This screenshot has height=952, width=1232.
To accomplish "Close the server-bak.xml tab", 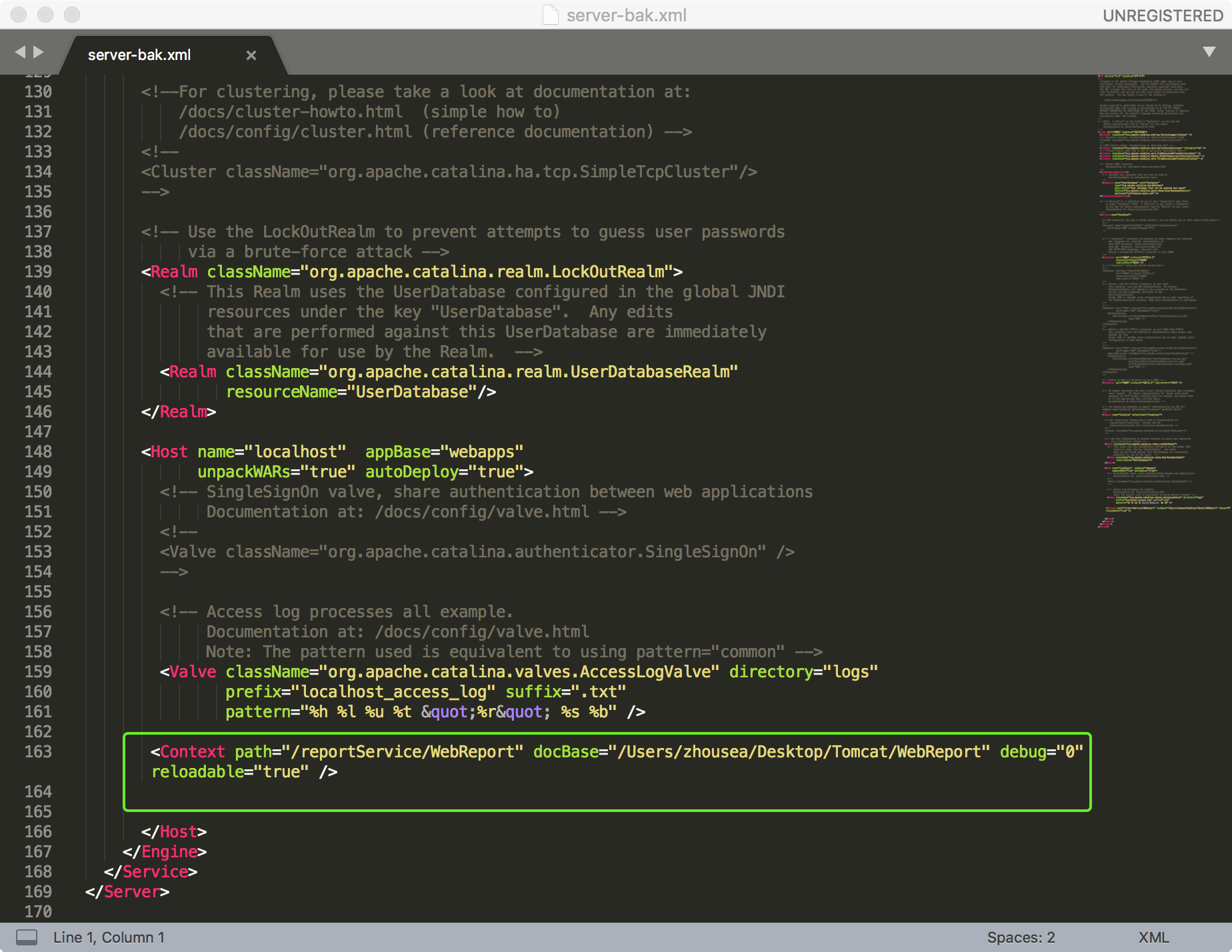I will [251, 55].
